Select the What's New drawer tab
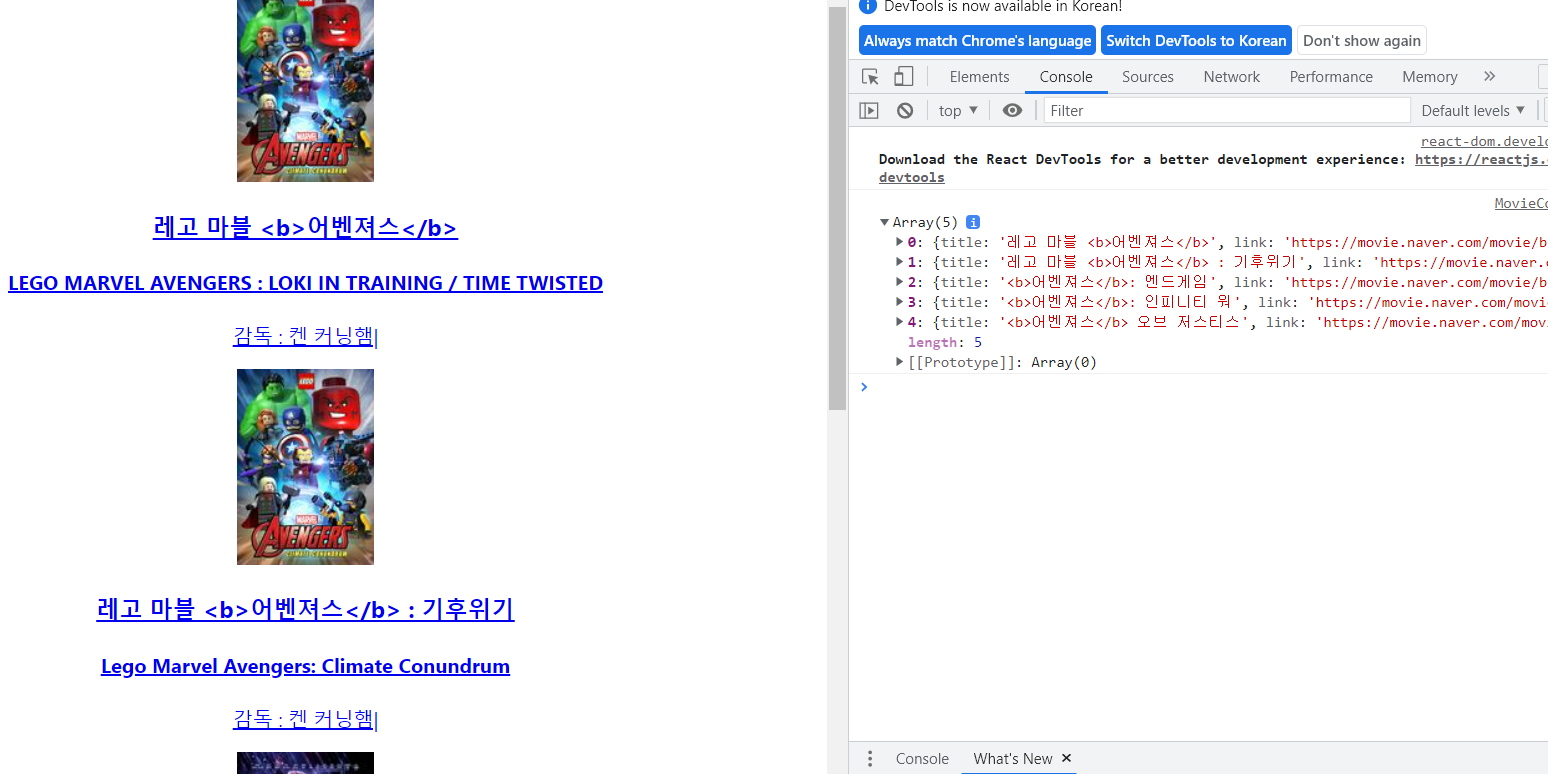The image size is (1548, 774). 1012,759
